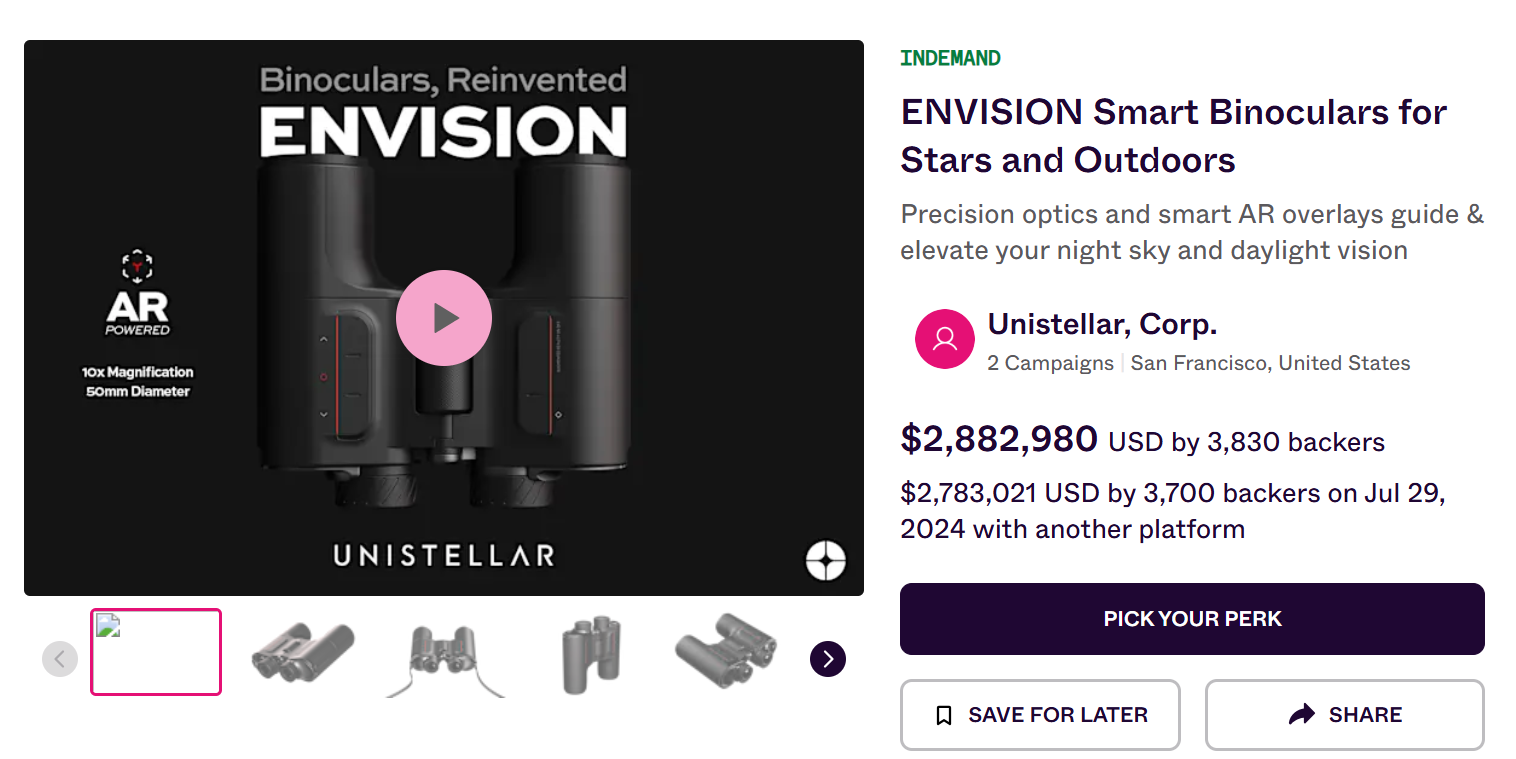
Task: Select the upright binoculars thumbnail
Action: pyautogui.click(x=590, y=654)
